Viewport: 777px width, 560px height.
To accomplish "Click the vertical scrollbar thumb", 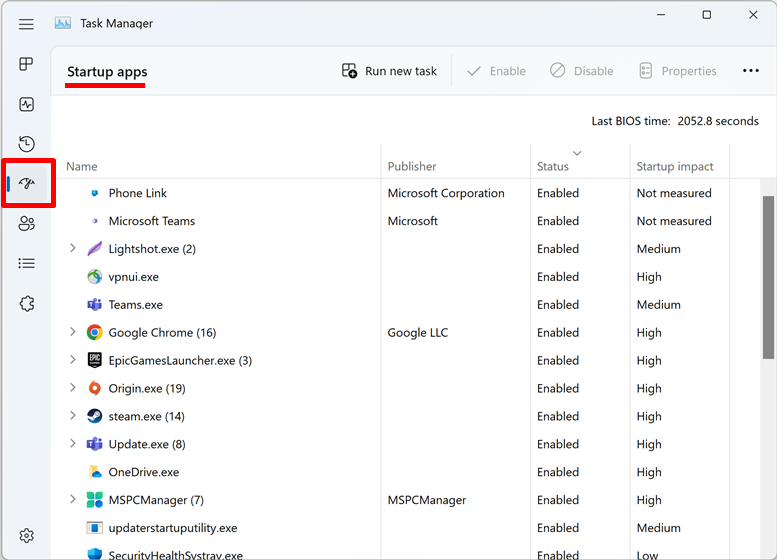I will click(x=768, y=275).
